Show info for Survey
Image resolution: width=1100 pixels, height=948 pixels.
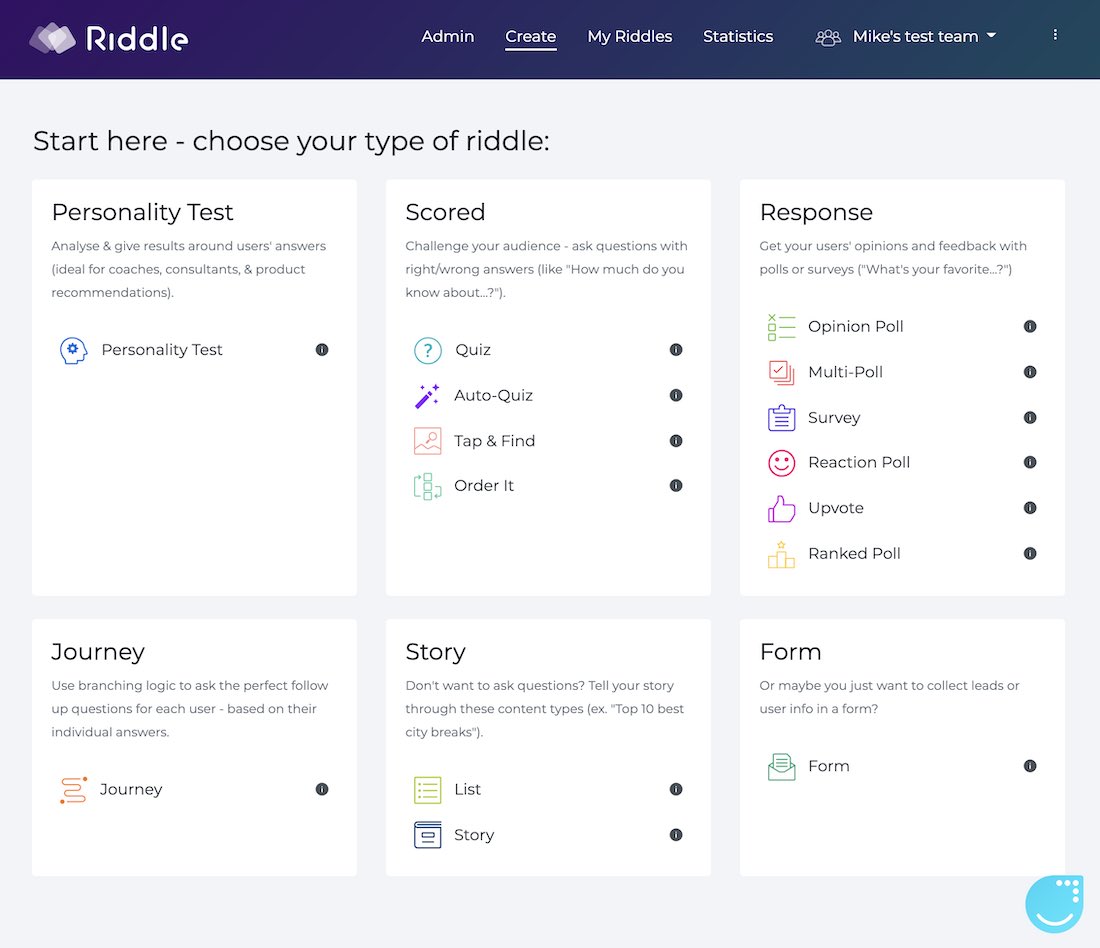[x=1030, y=418]
